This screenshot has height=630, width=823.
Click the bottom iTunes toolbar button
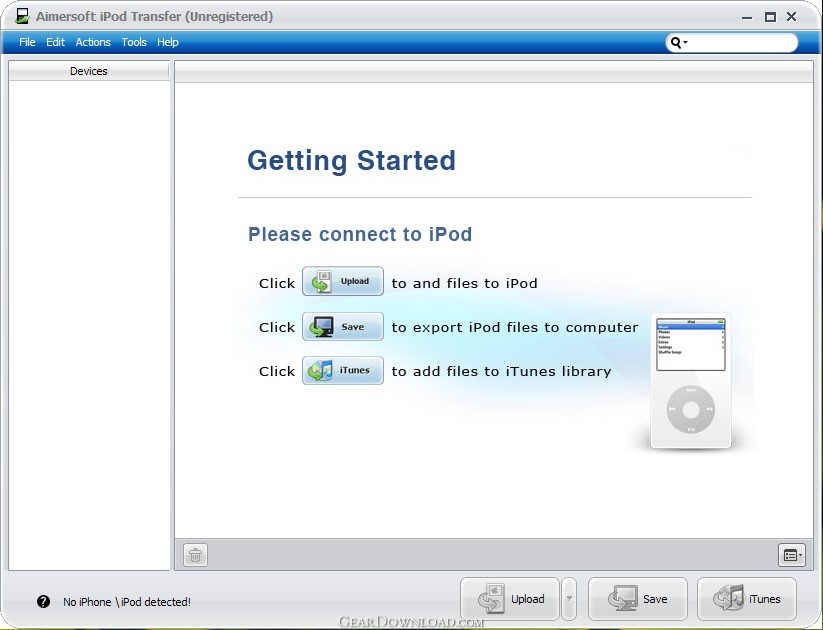(746, 599)
